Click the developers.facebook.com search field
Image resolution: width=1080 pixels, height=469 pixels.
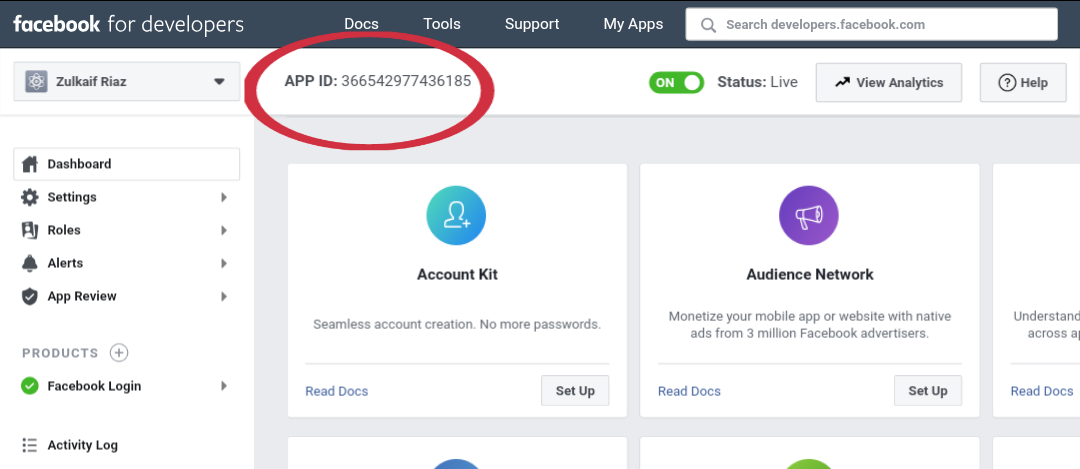pyautogui.click(x=880, y=24)
